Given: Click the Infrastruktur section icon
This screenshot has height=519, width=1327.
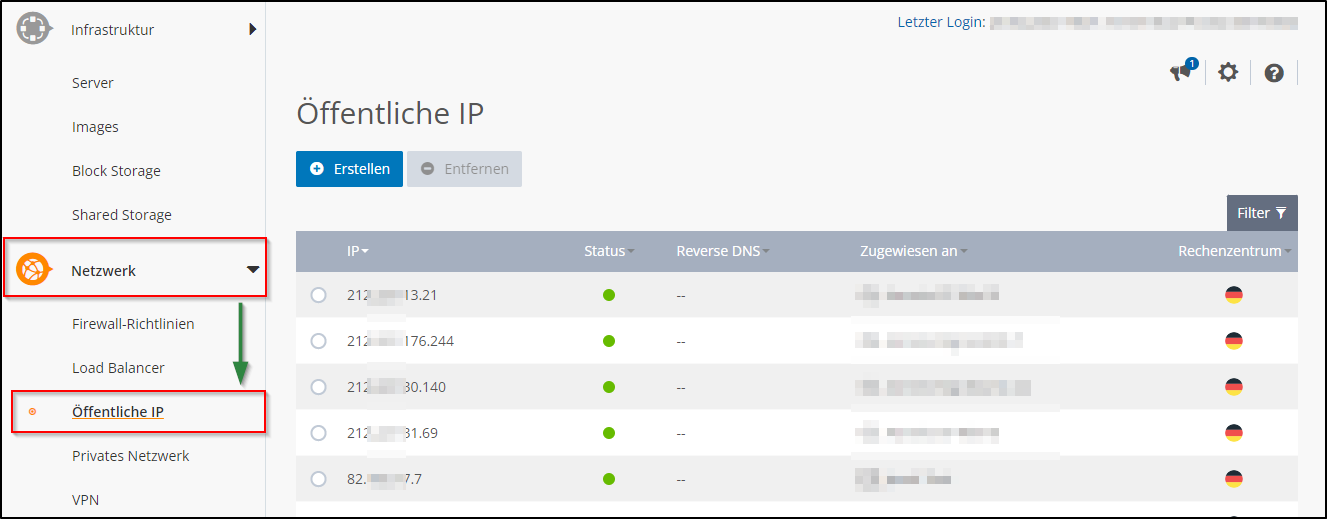Looking at the screenshot, I should 34,29.
